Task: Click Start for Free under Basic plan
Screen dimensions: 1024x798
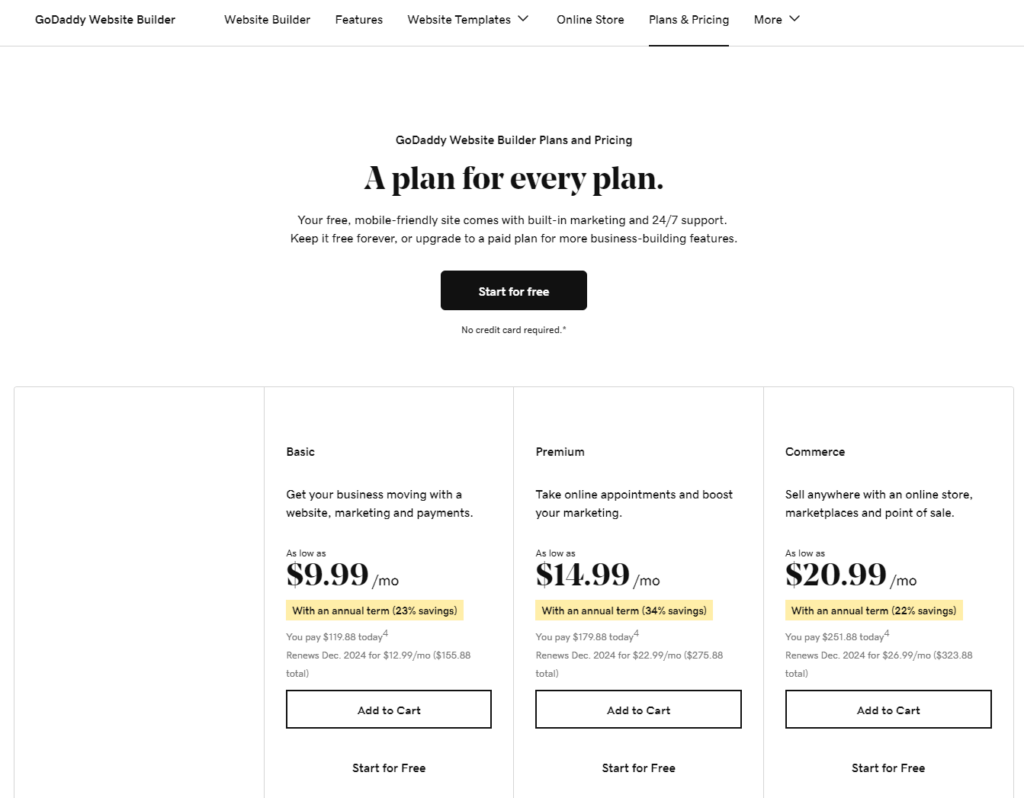Action: [388, 767]
